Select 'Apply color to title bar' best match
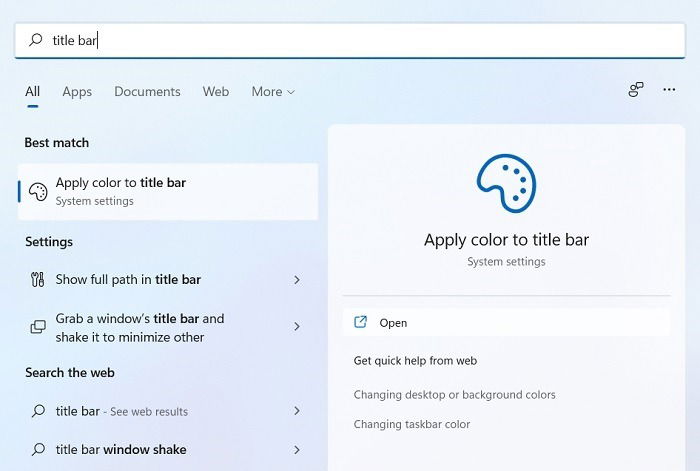 click(x=168, y=192)
